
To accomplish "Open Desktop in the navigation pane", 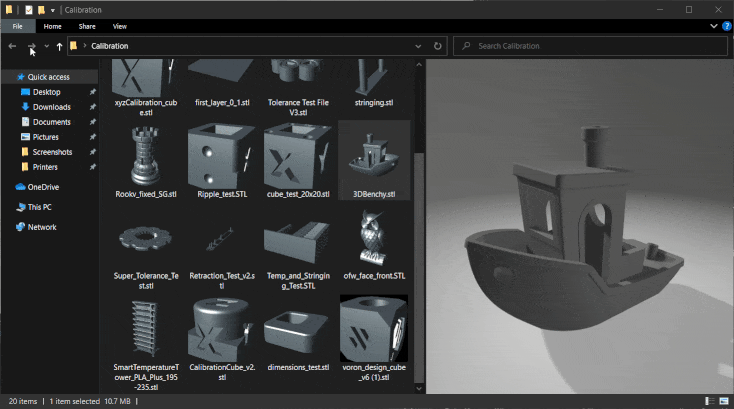I will click(46, 92).
